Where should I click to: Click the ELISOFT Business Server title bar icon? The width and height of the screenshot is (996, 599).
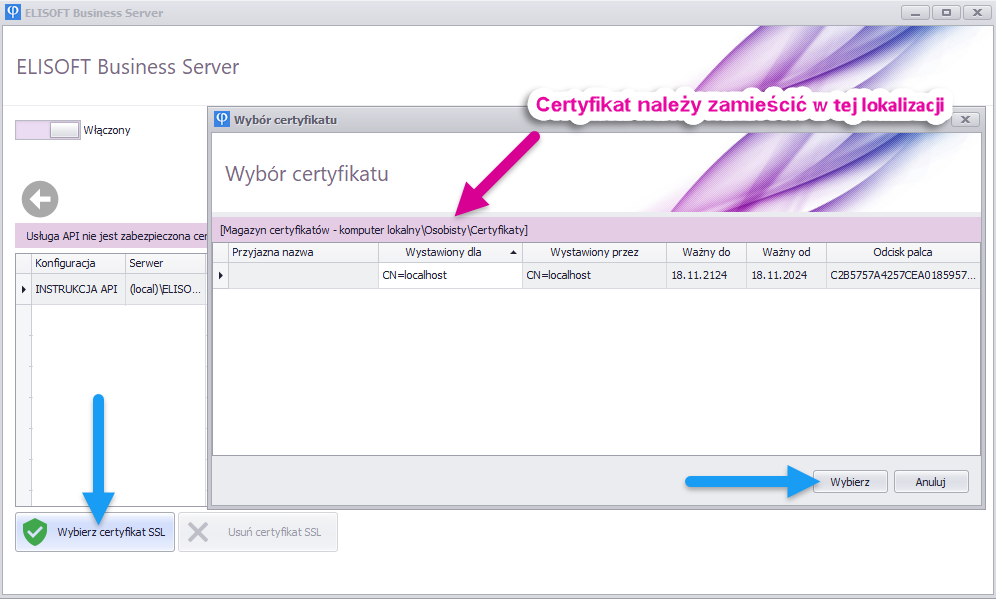click(x=11, y=13)
